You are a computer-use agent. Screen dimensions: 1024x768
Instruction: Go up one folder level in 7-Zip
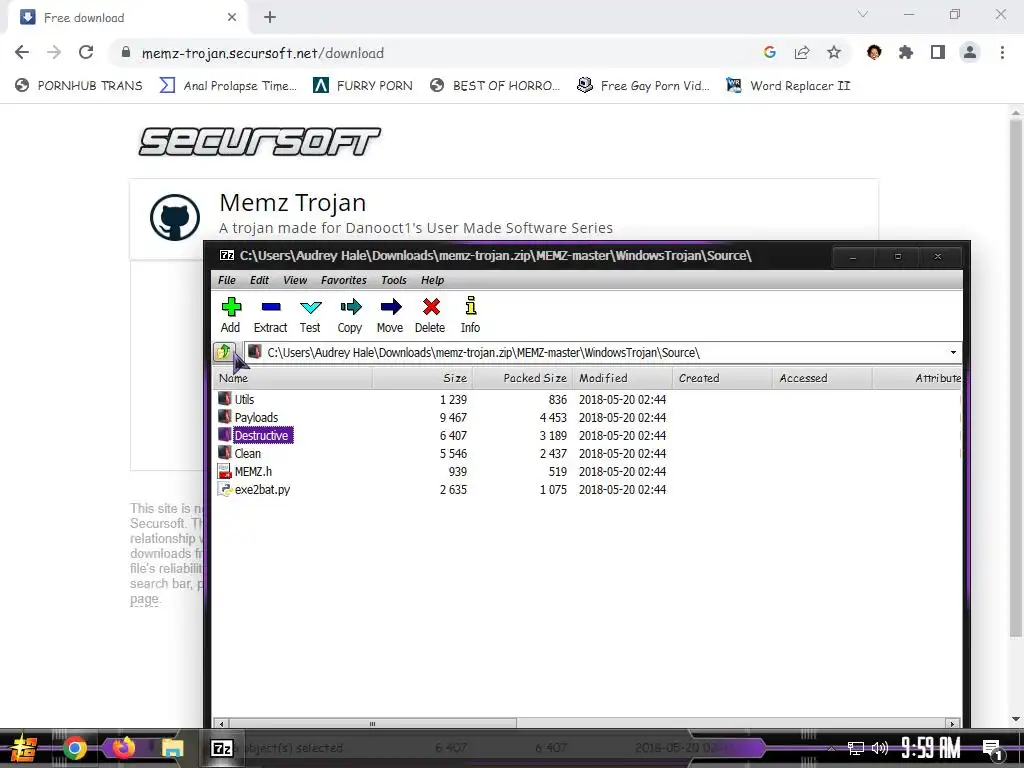pos(224,353)
